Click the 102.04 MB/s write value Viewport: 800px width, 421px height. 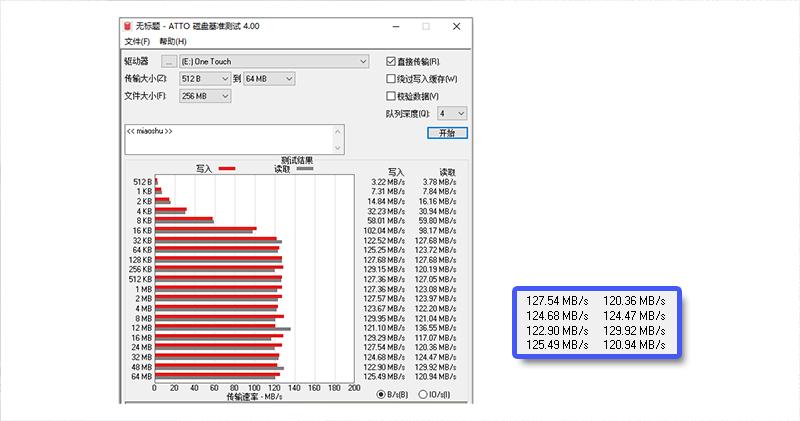point(384,231)
